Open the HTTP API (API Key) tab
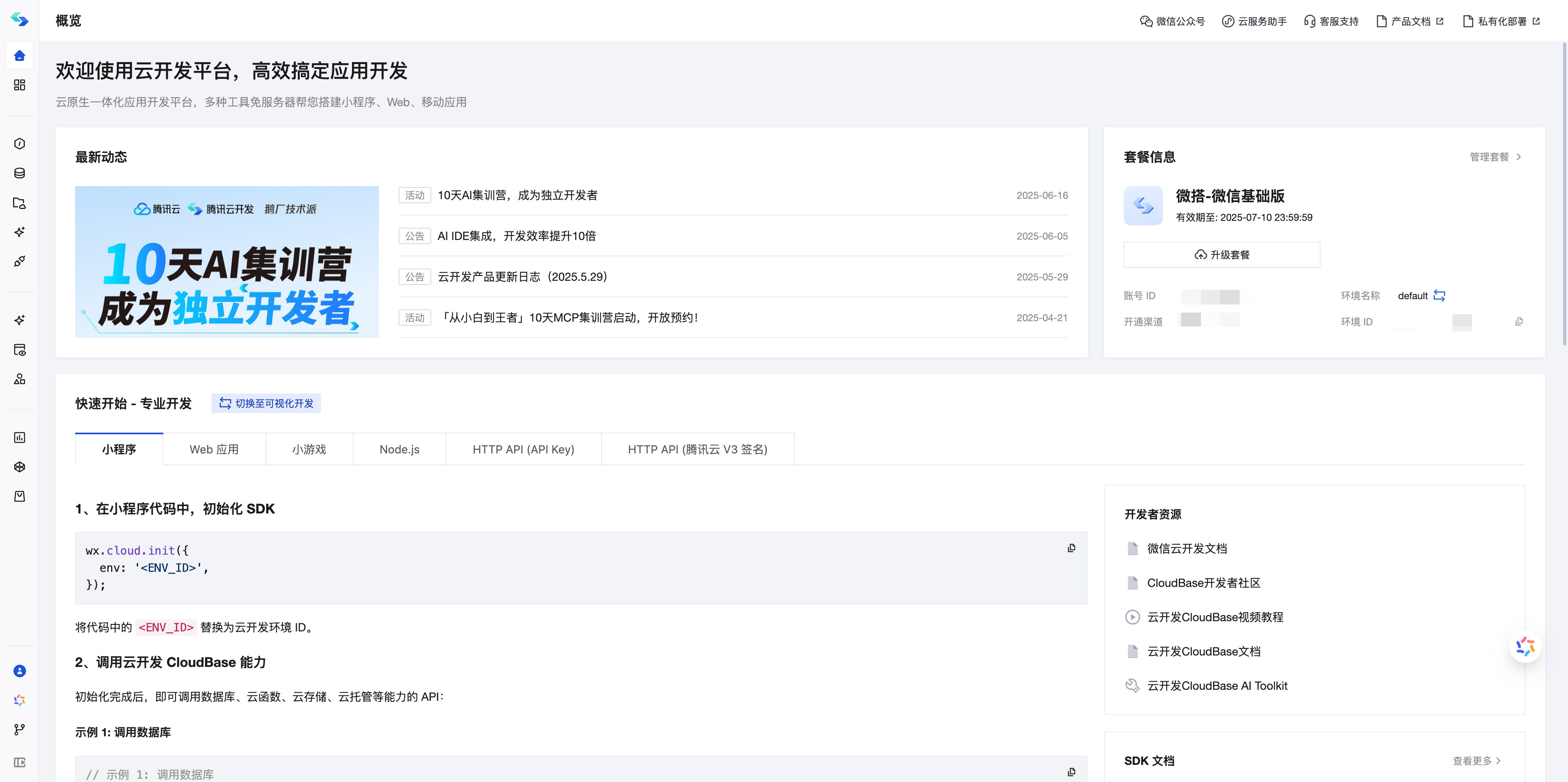 click(x=523, y=449)
